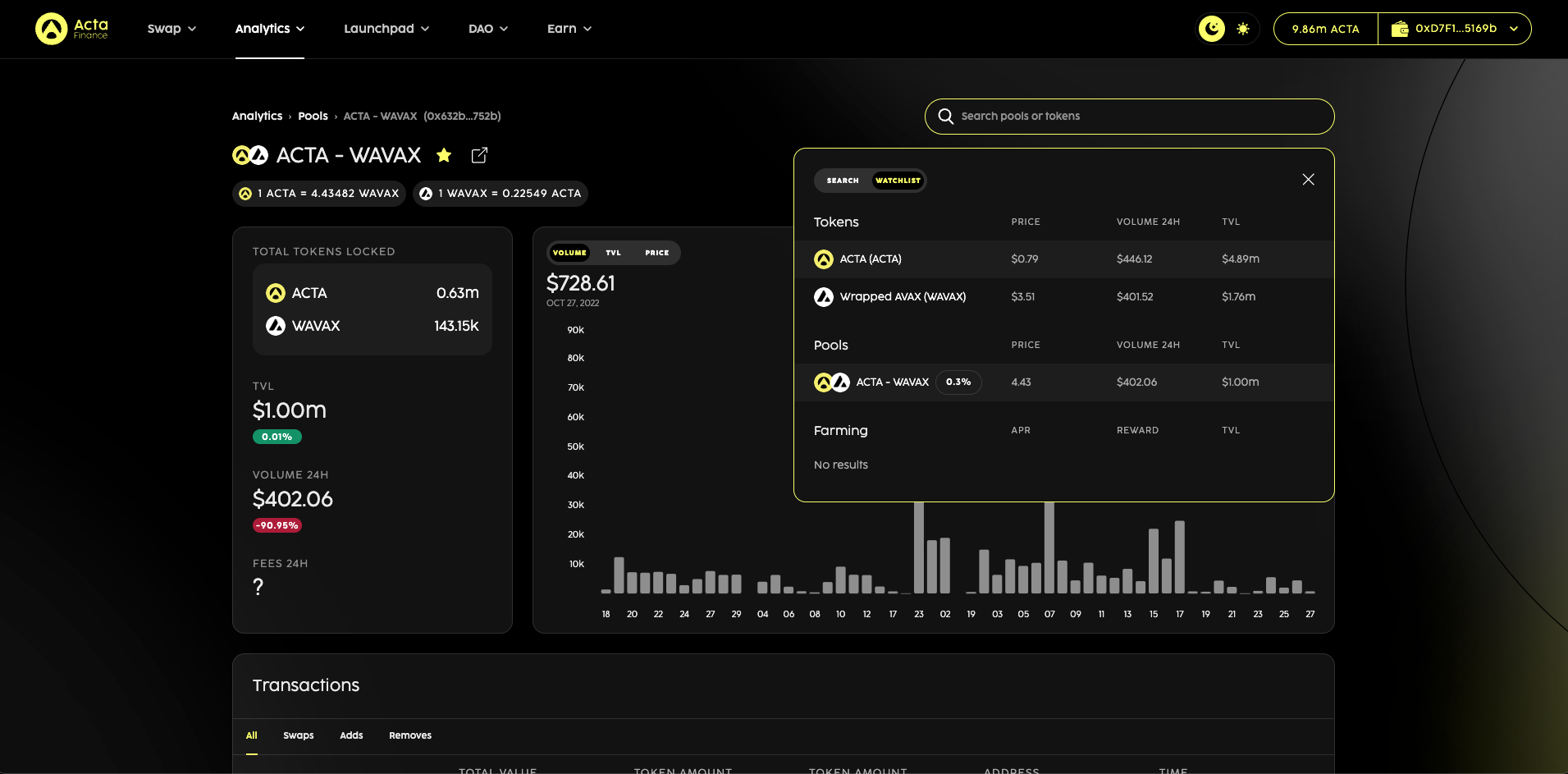Show the Volume chart
This screenshot has width=1568, height=774.
click(569, 253)
